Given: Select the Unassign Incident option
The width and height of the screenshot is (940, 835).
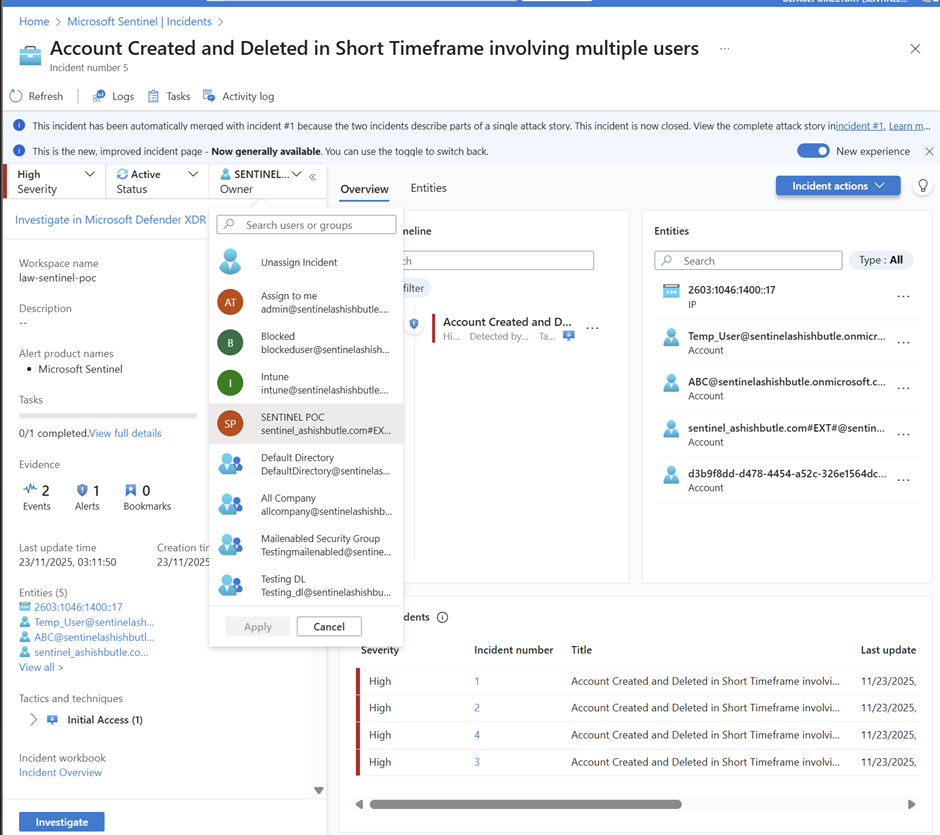Looking at the screenshot, I should [x=298, y=262].
